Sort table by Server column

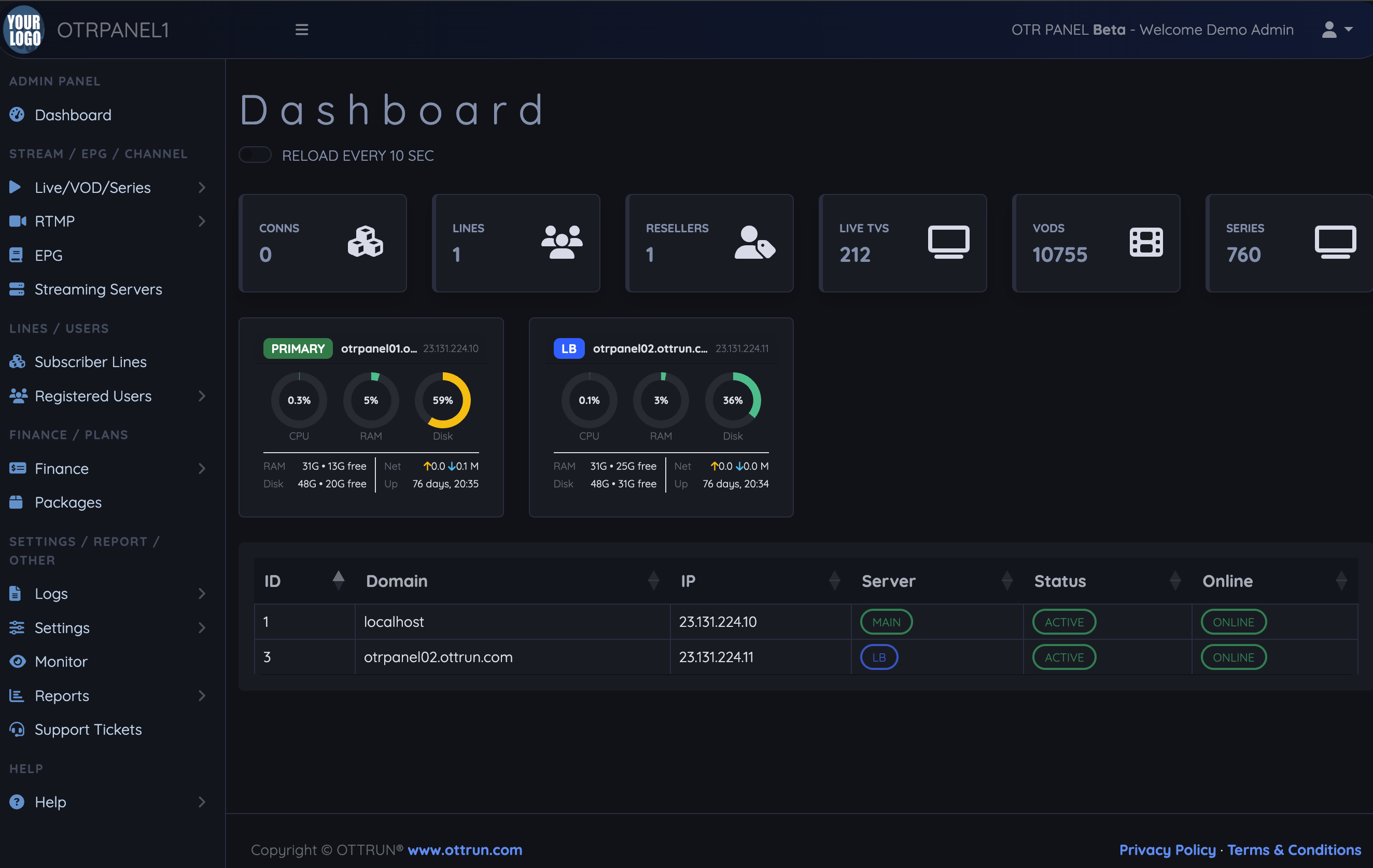tap(937, 581)
